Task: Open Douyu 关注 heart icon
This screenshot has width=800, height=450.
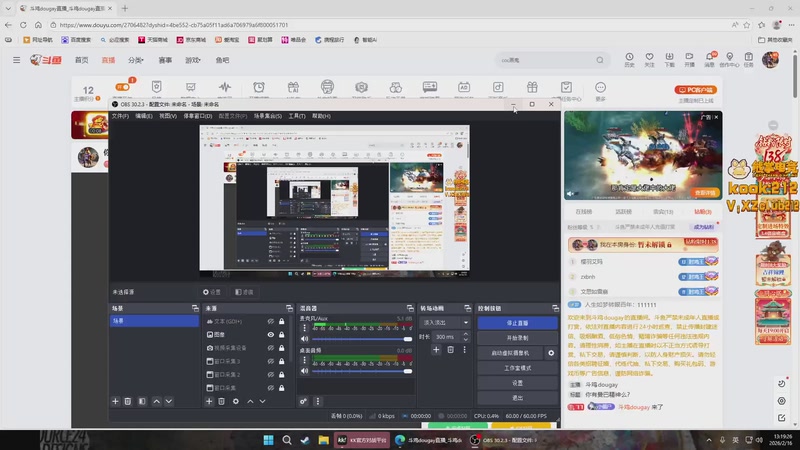Action: point(649,60)
